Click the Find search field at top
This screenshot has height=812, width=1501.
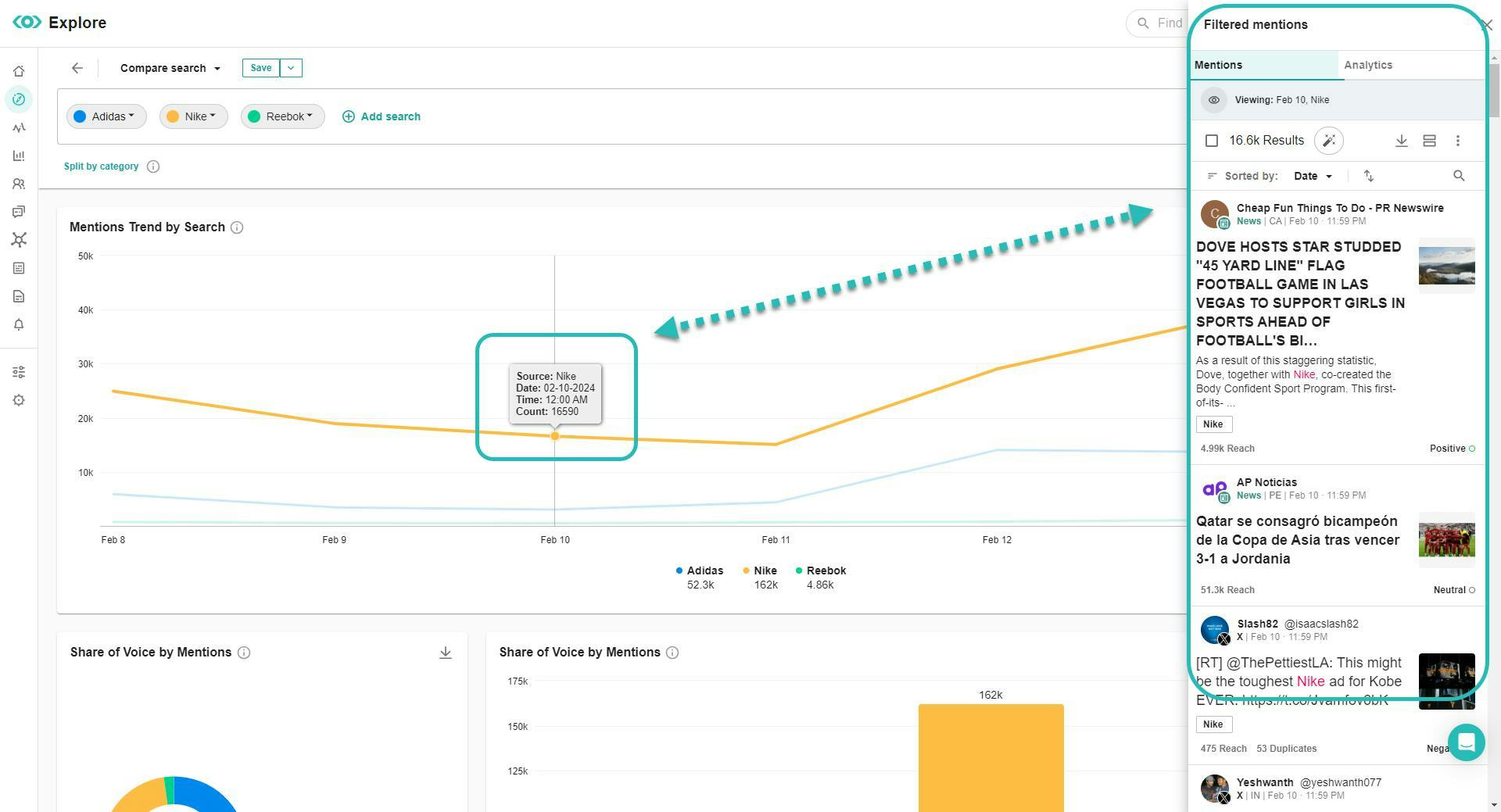click(1157, 23)
